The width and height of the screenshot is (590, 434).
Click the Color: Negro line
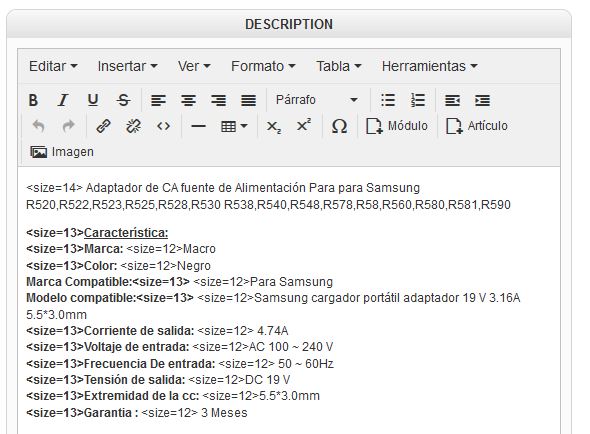click(x=118, y=266)
